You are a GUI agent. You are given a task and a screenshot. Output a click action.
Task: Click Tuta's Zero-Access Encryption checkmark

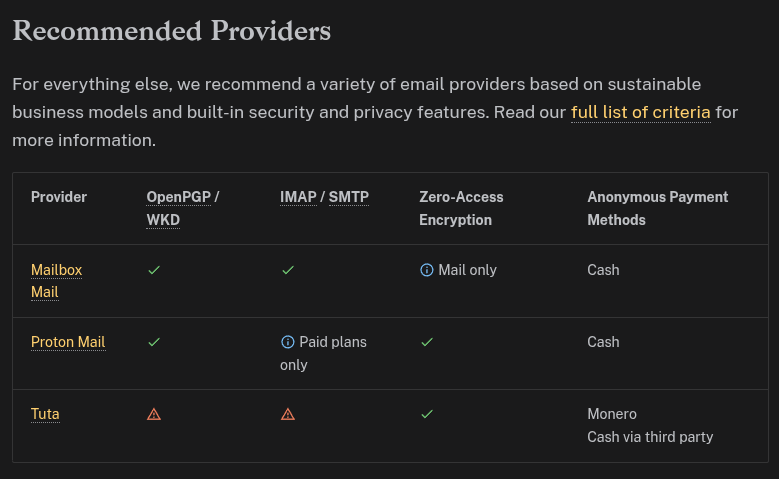tap(427, 414)
